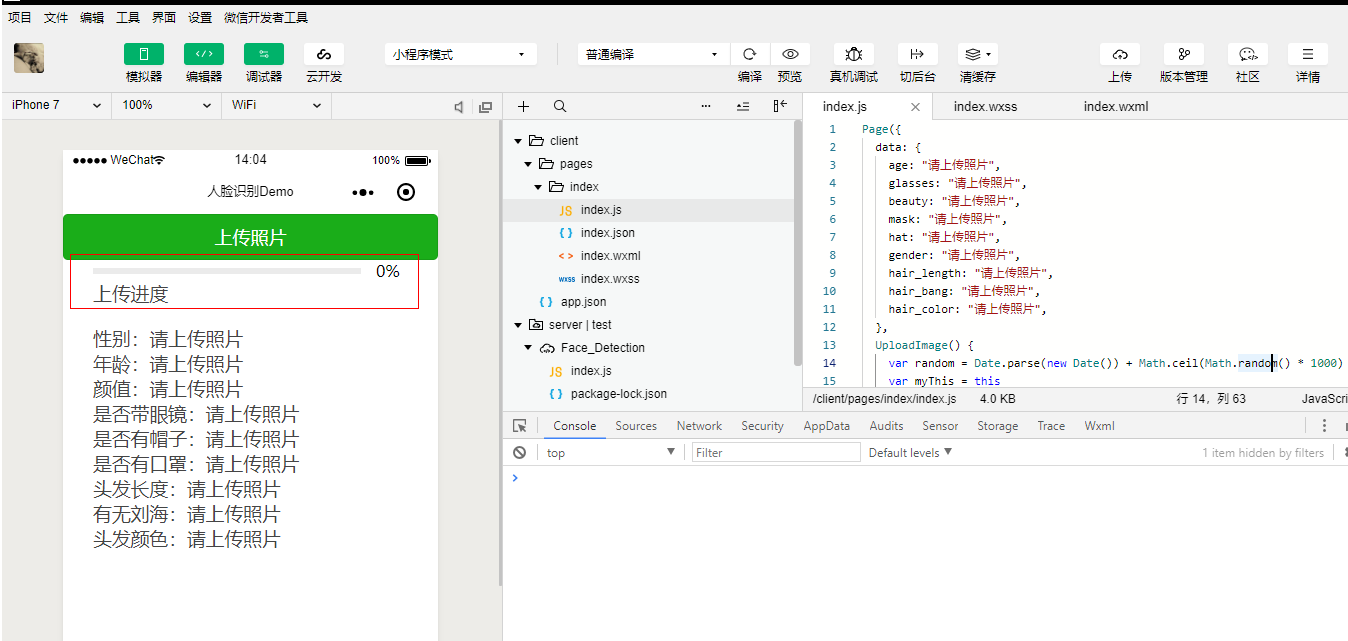This screenshot has width=1348, height=641.
Task: Open 真机调试 remote debug icon
Action: 853,54
